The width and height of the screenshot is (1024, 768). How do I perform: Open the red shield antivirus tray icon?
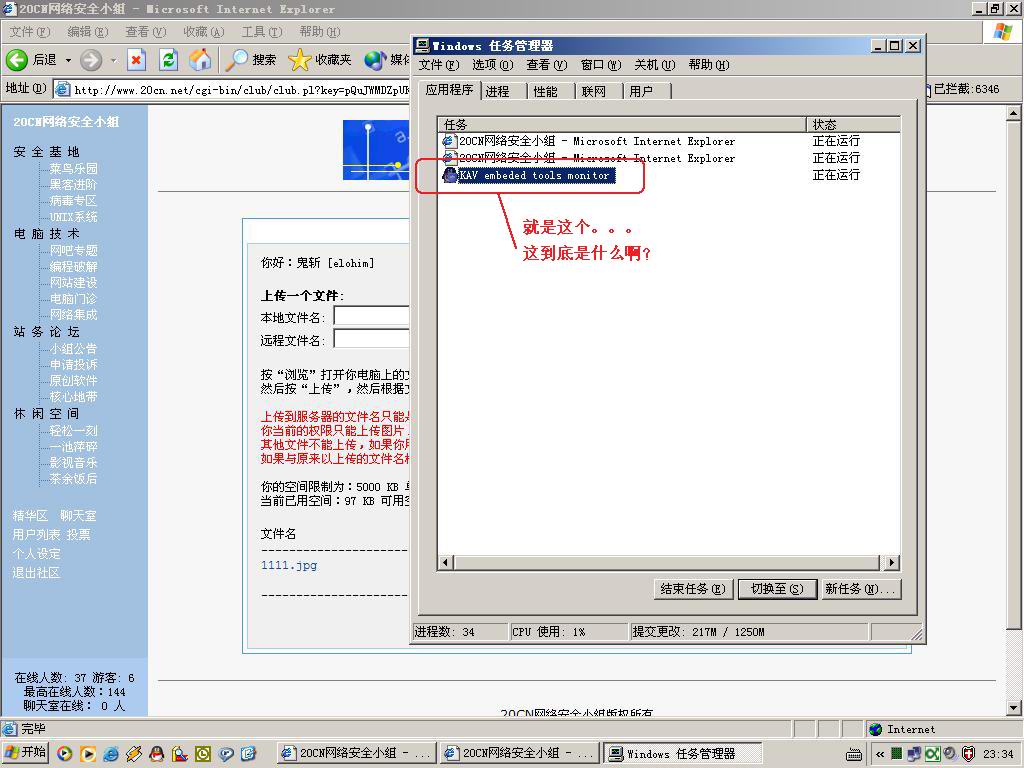(x=968, y=754)
